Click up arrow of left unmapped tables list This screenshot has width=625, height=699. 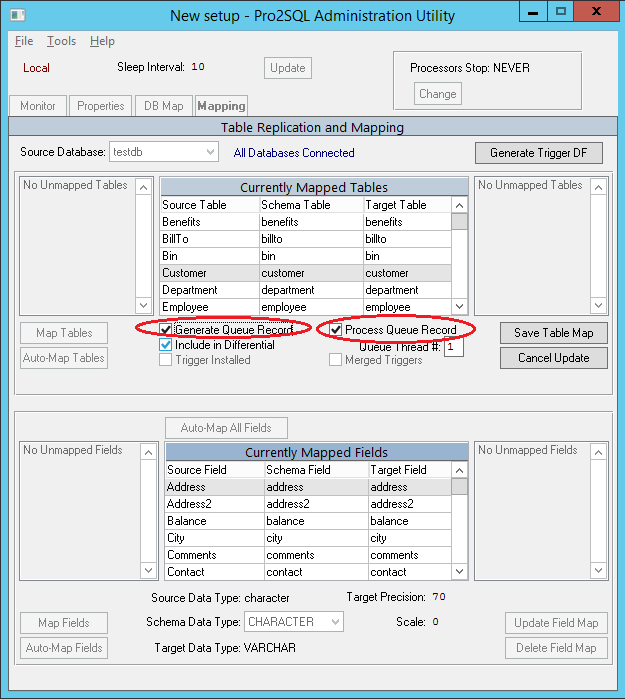(x=144, y=187)
